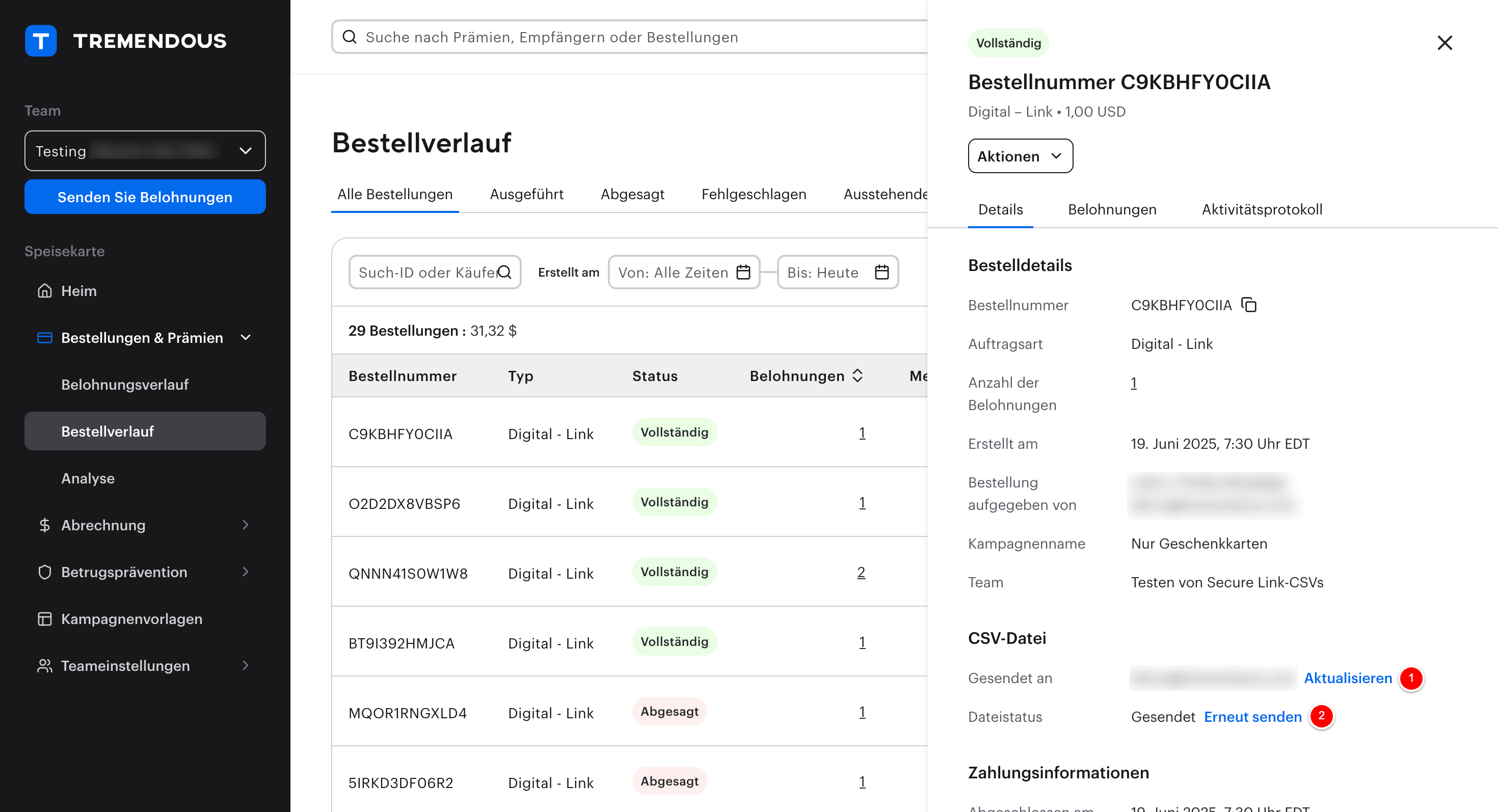Image resolution: width=1498 pixels, height=812 pixels.
Task: Click the Erneut senden link
Action: pos(1252,717)
